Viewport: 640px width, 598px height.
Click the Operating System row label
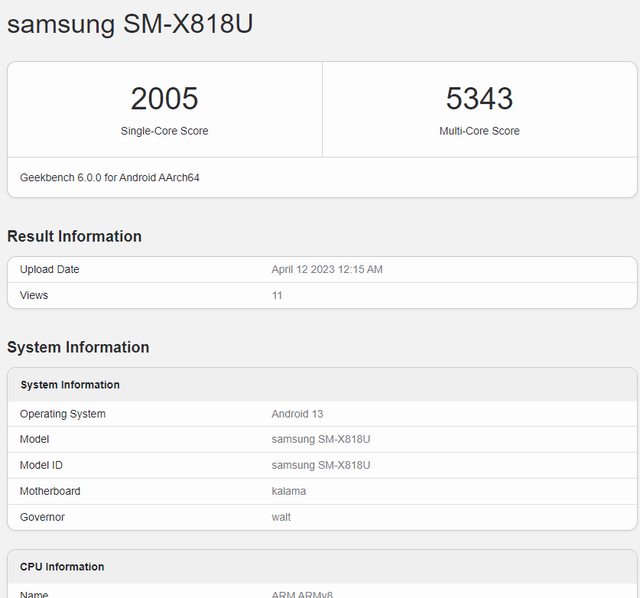(x=62, y=414)
